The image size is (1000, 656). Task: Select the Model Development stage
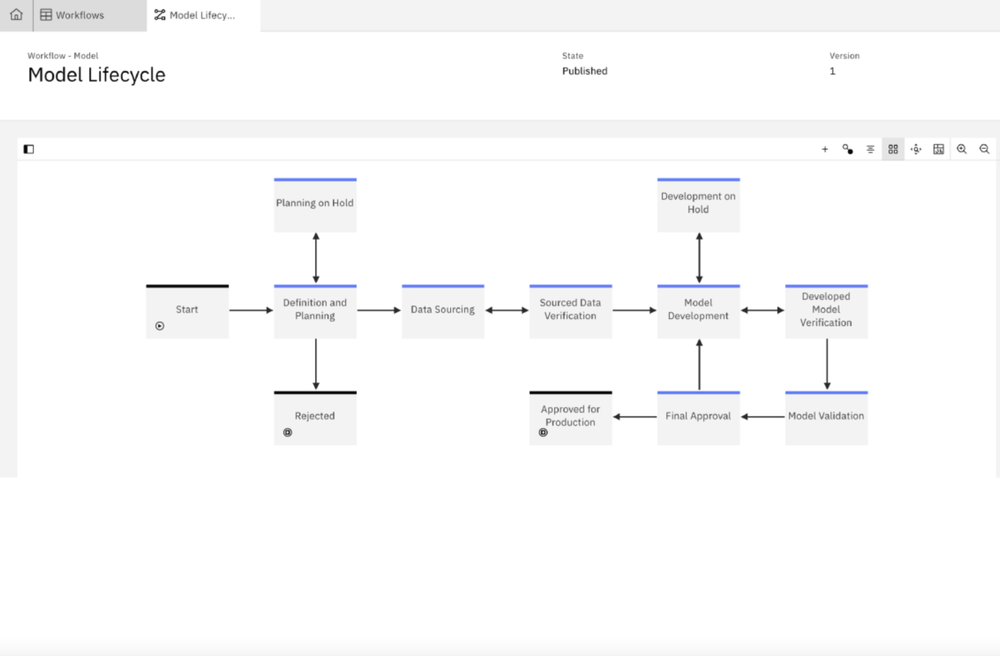pyautogui.click(x=698, y=311)
